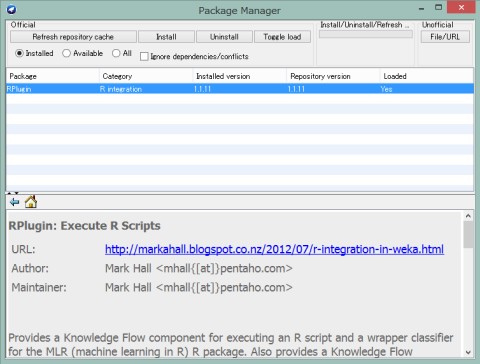Click the Weka application icon in title bar

tap(11, 10)
